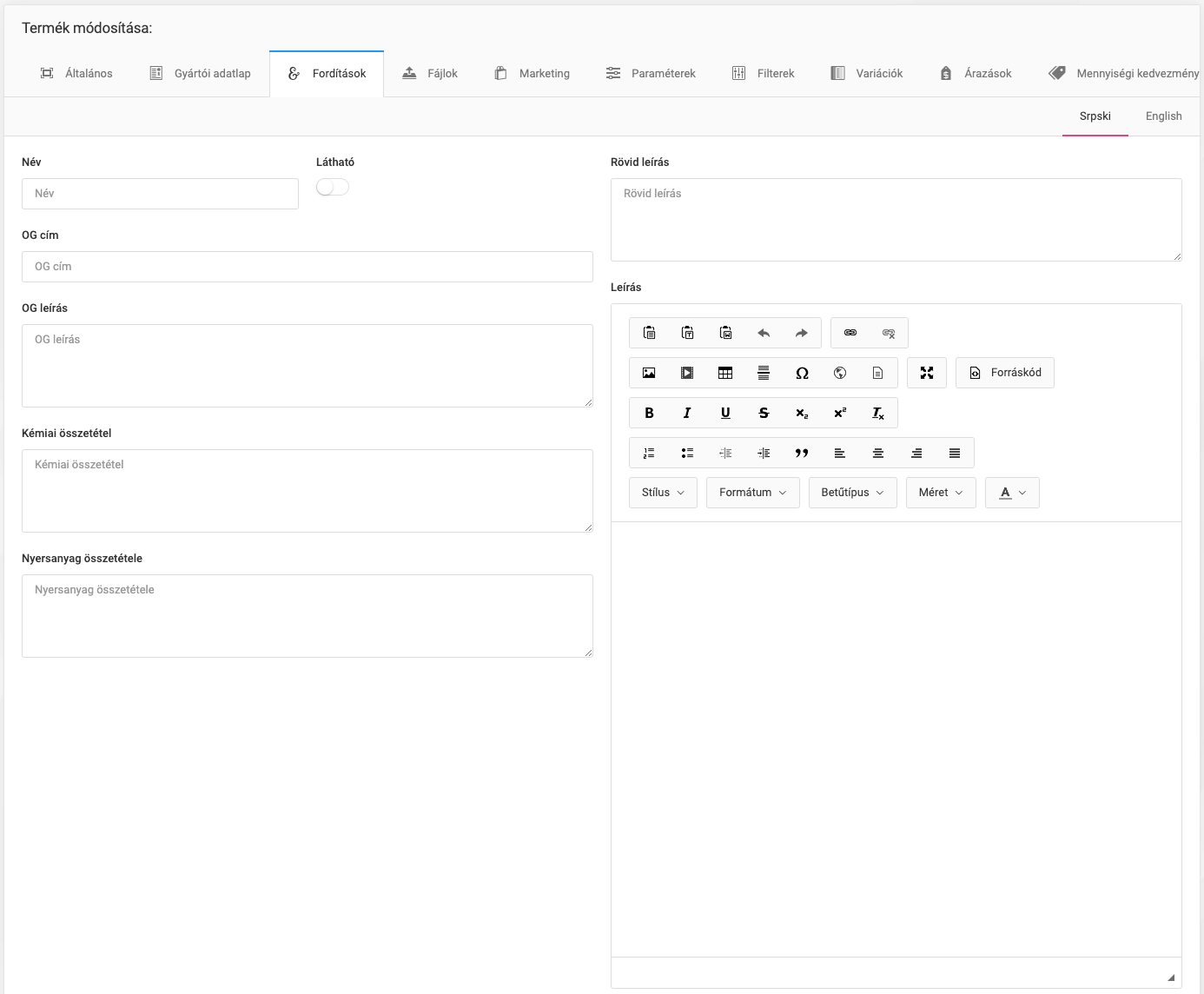Insert an image using the image icon

pos(649,373)
